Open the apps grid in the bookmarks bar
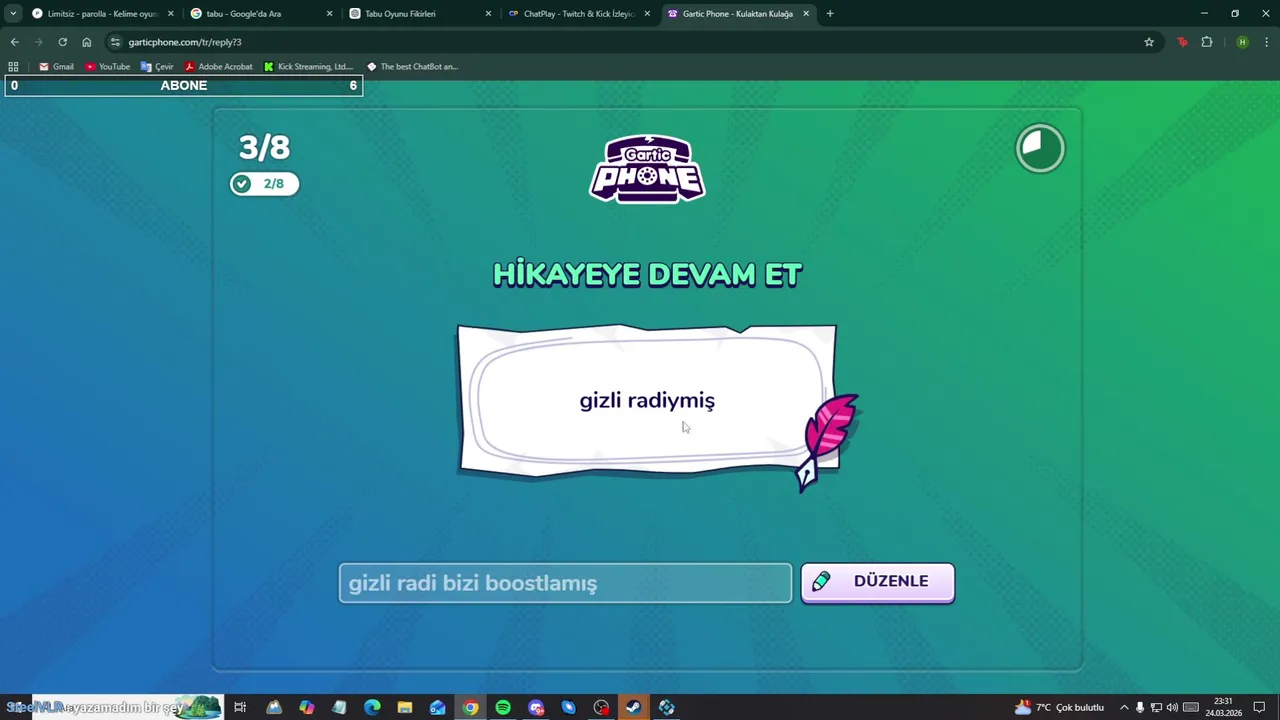 [13, 67]
